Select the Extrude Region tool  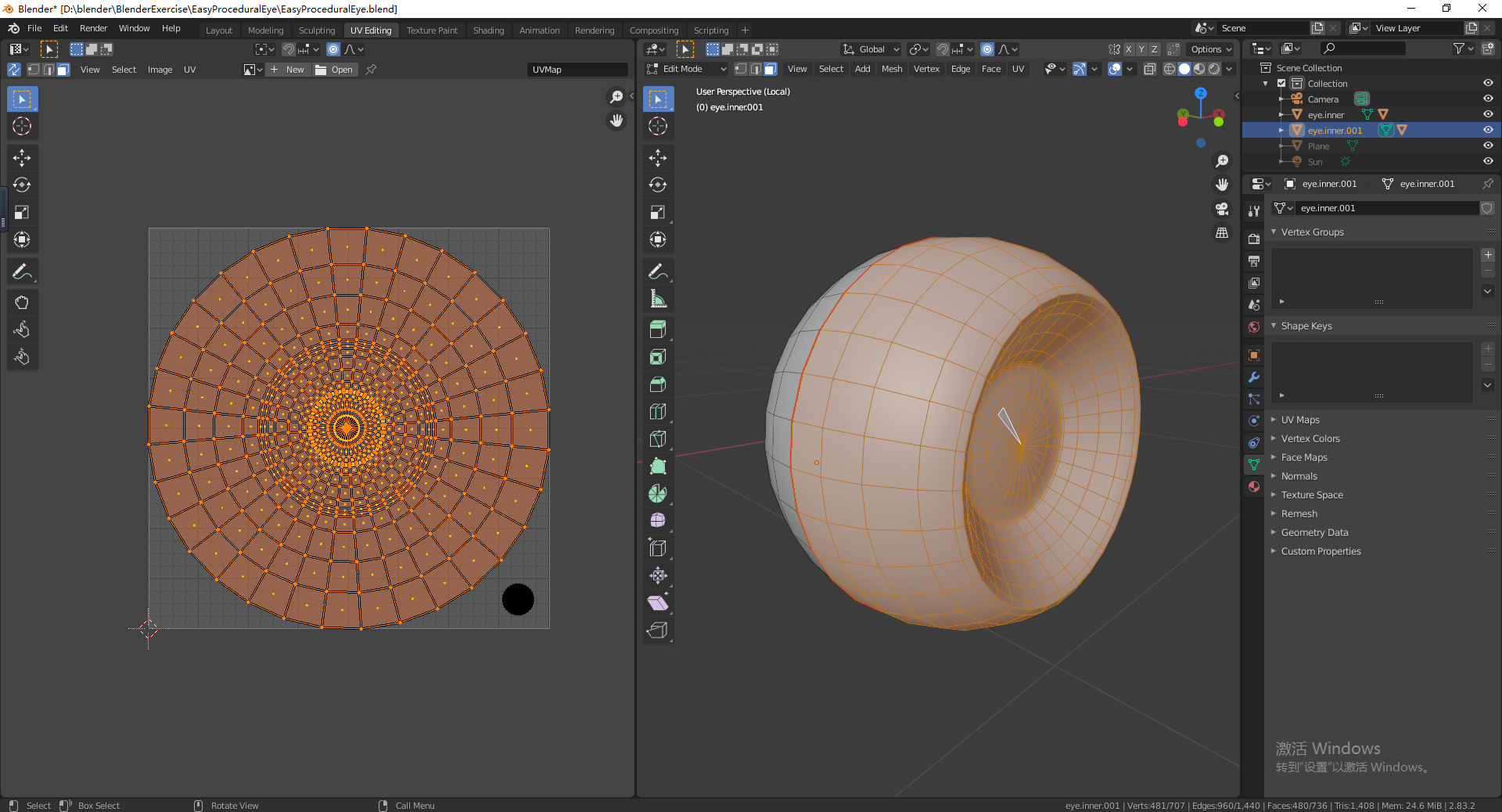658,329
